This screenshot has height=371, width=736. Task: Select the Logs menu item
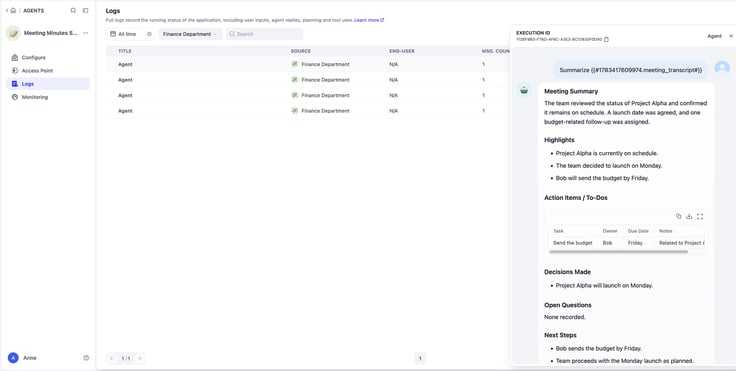(48, 84)
